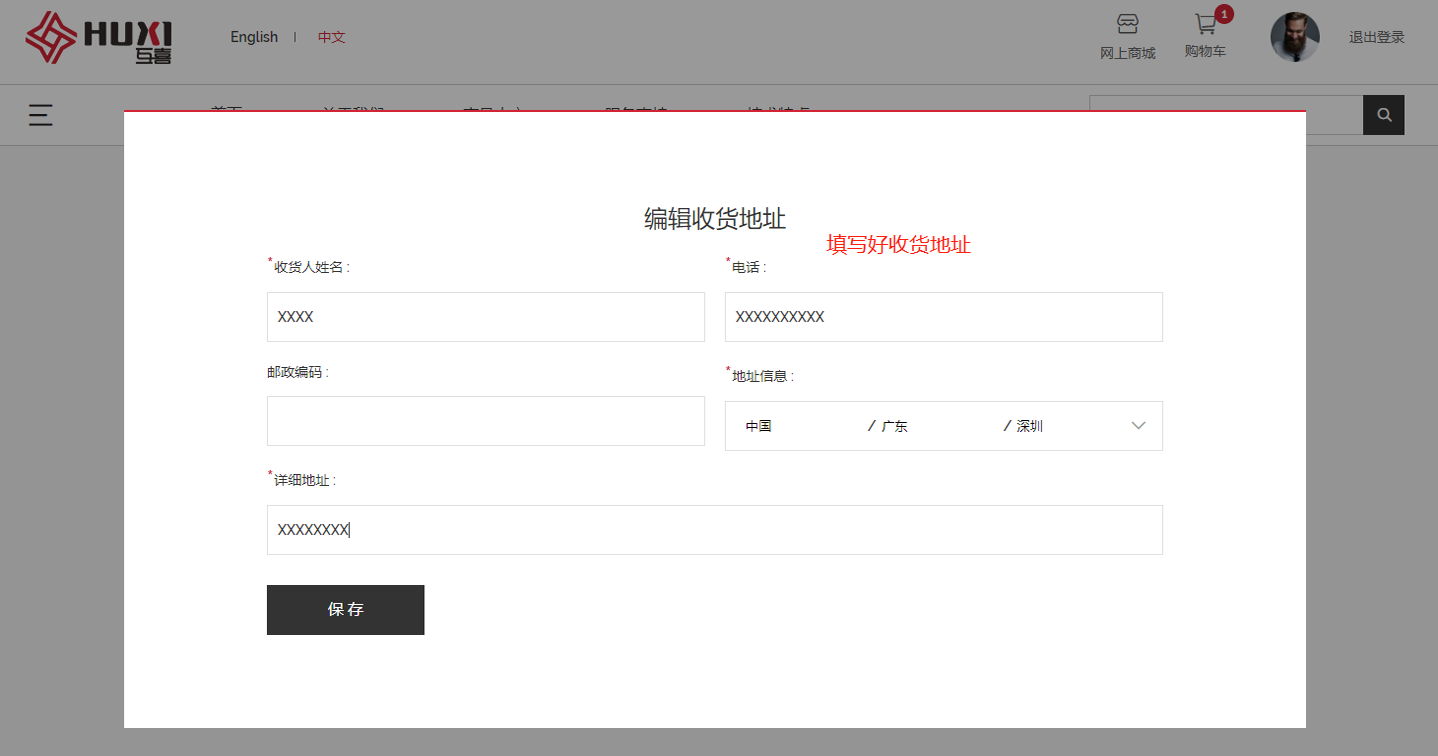This screenshot has width=1438, height=756.
Task: Click the 详细地址 input field
Action: (715, 530)
